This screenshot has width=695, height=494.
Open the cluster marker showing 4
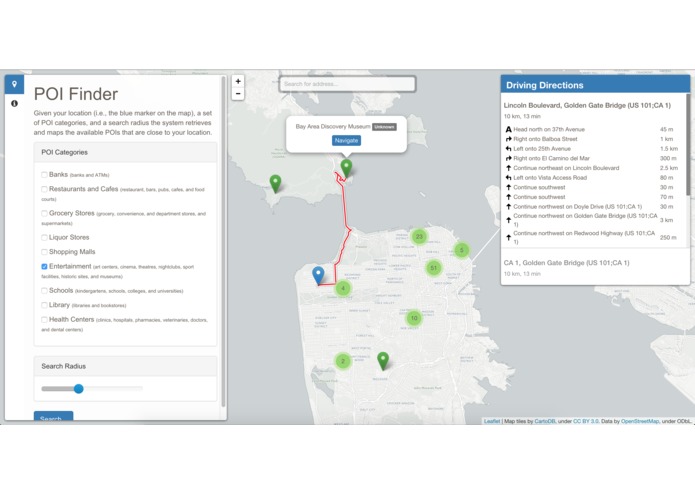pos(343,288)
